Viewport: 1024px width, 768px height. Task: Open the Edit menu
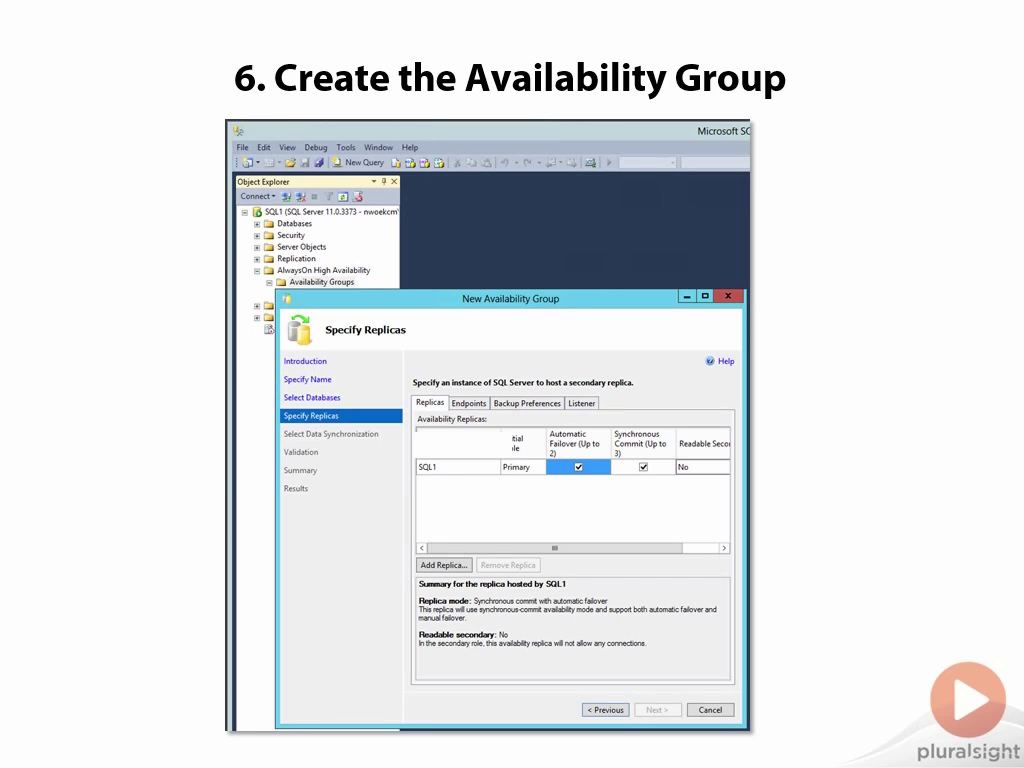point(263,148)
